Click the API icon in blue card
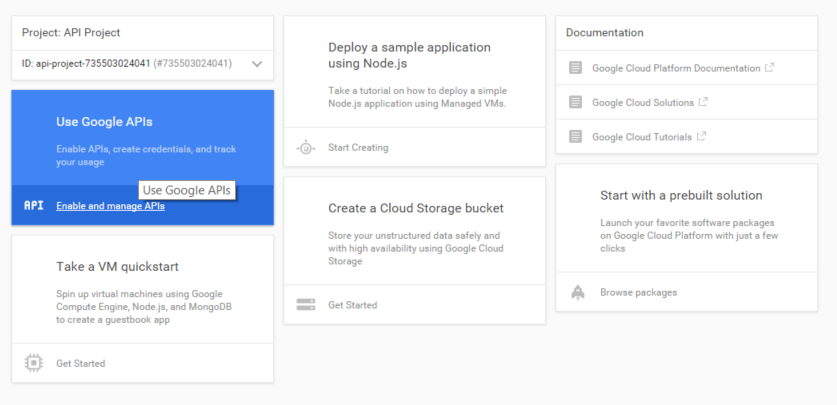This screenshot has width=837, height=405. 34,205
